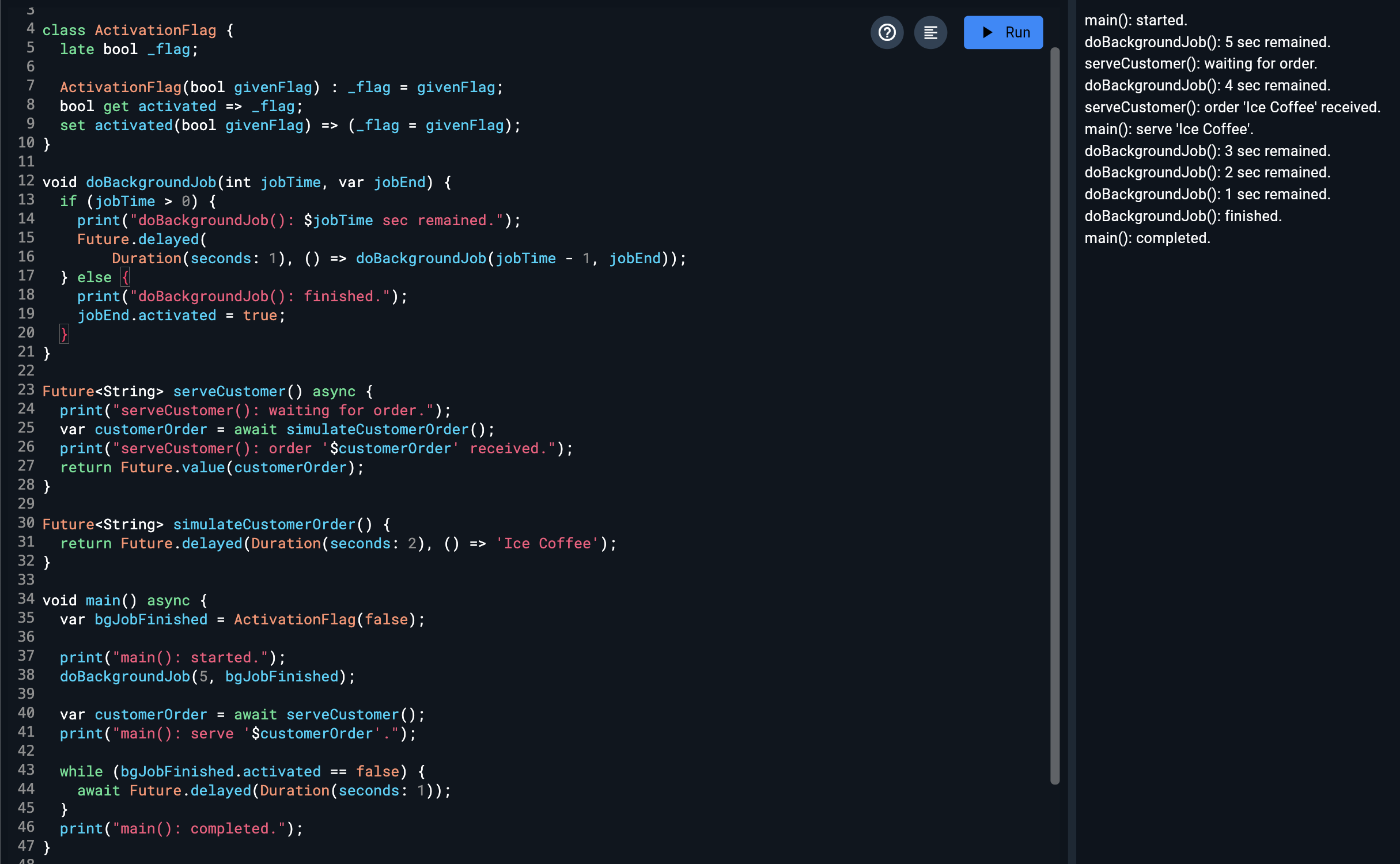Click the 'Ice Coffee' string literal on line 31
This screenshot has width=1400, height=864.
(x=547, y=544)
